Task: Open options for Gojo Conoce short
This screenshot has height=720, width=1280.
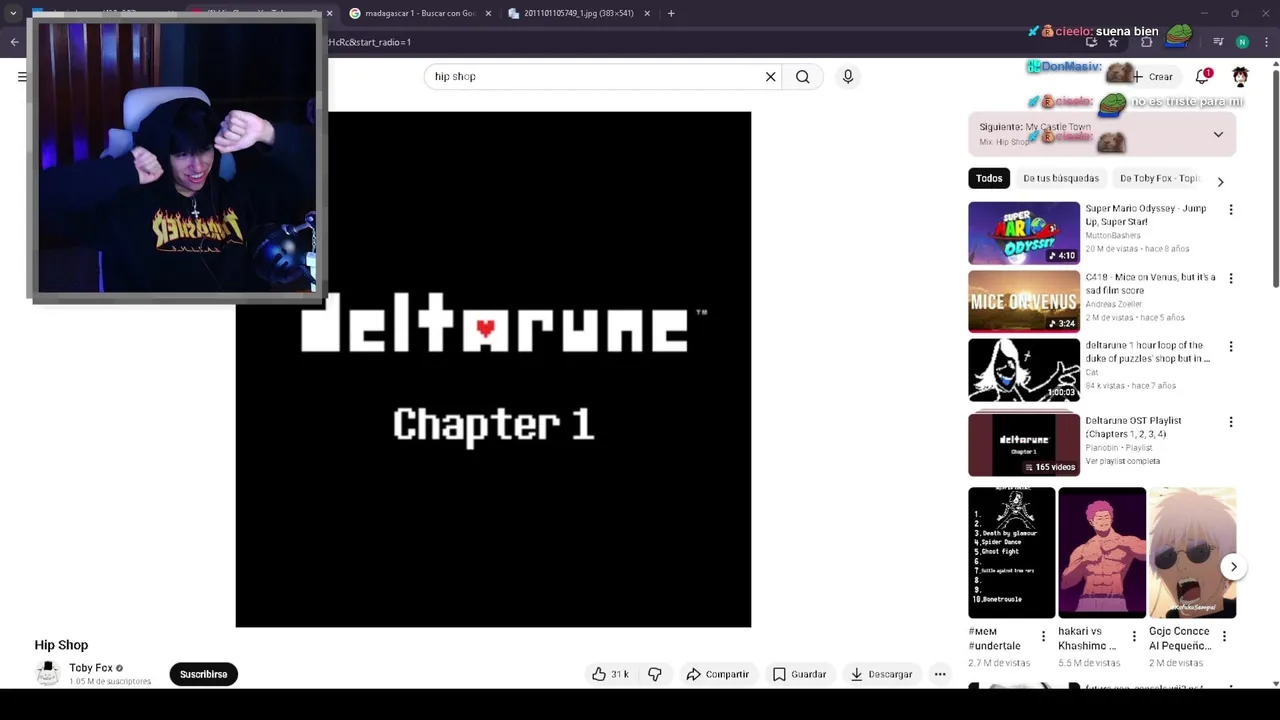Action: click(1224, 636)
